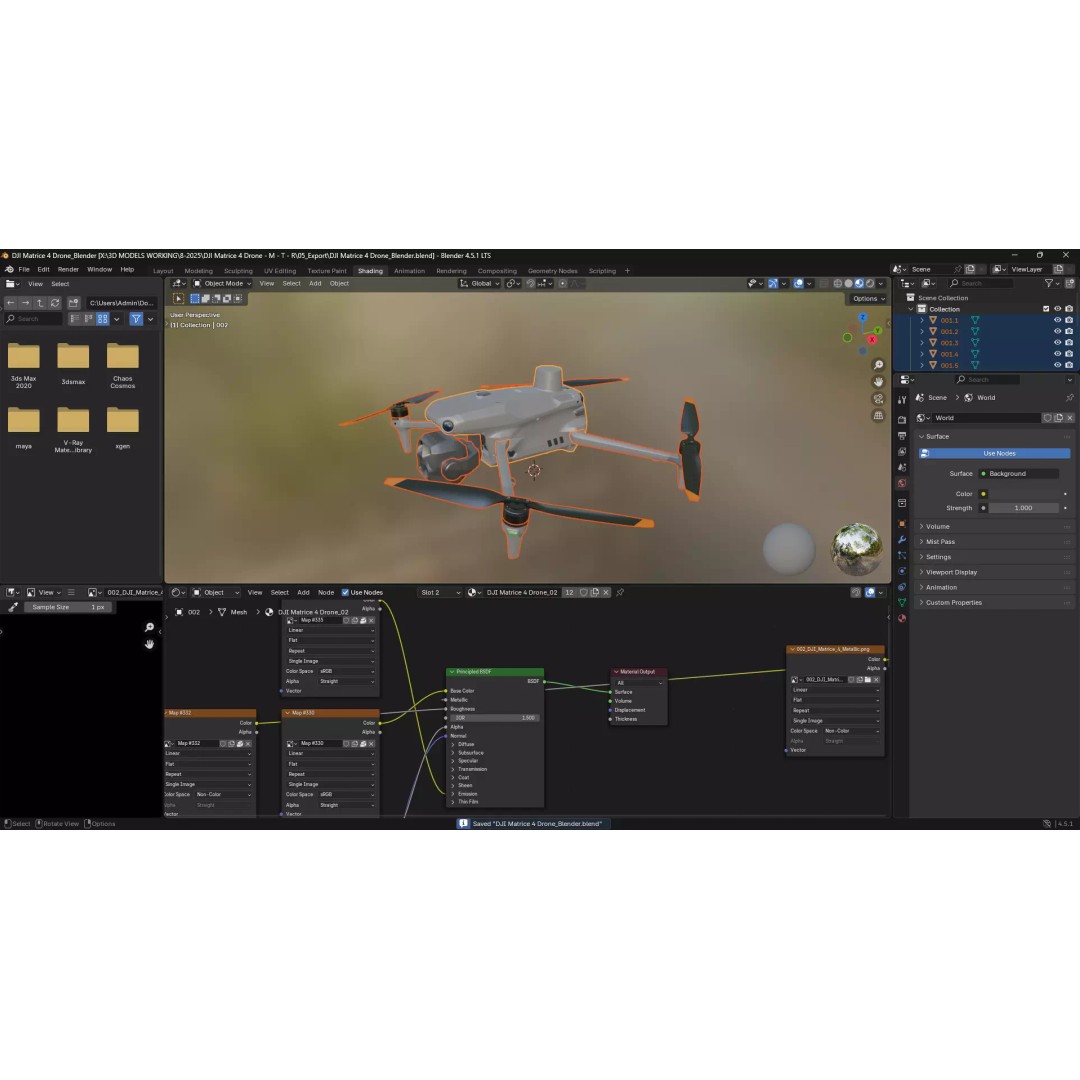Unlink the World data-block
Screen dimensions: 1080x1080
point(1070,418)
